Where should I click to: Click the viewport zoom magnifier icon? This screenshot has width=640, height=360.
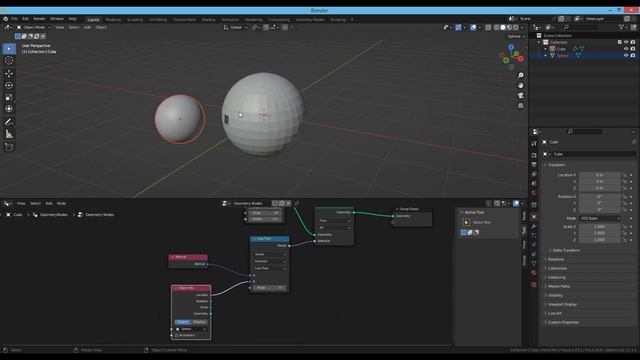point(520,76)
